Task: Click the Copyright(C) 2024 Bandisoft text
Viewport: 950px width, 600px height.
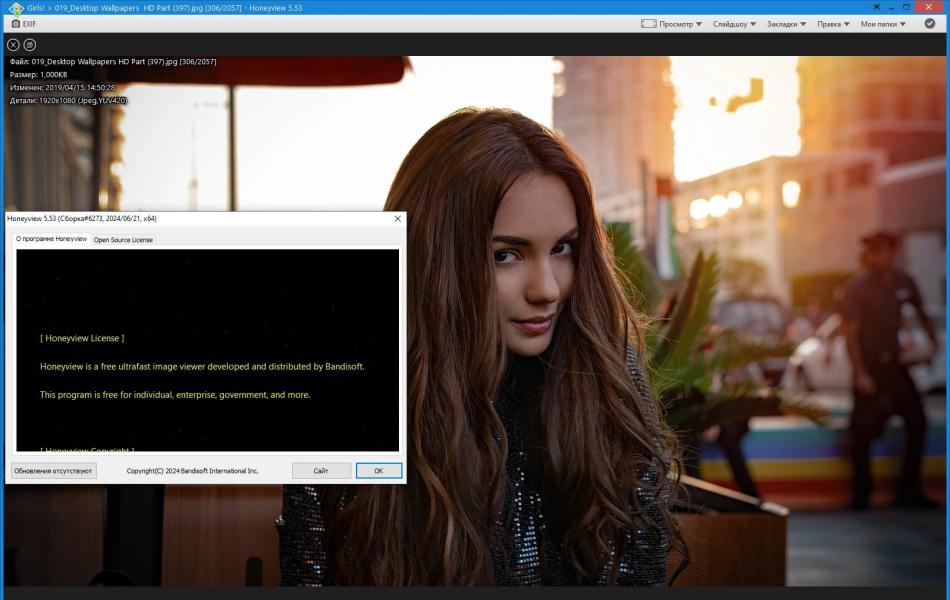Action: pos(193,471)
